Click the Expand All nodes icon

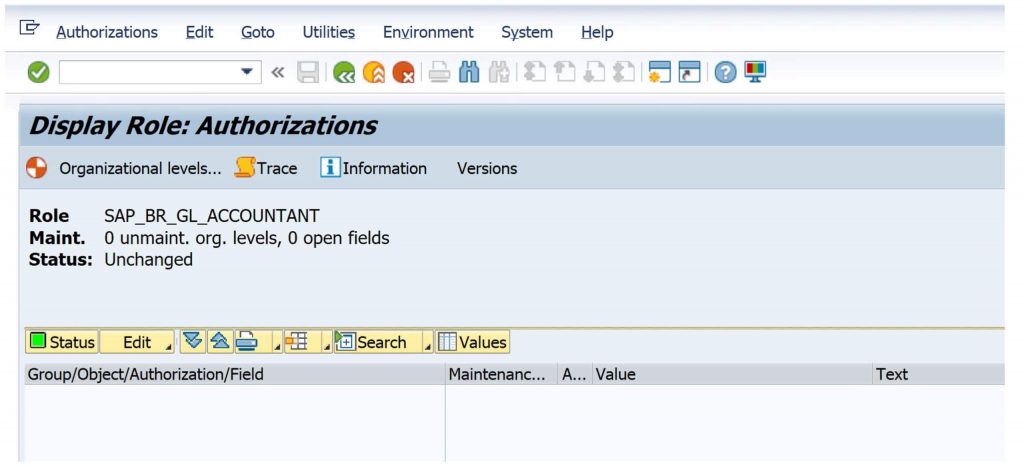click(x=193, y=342)
